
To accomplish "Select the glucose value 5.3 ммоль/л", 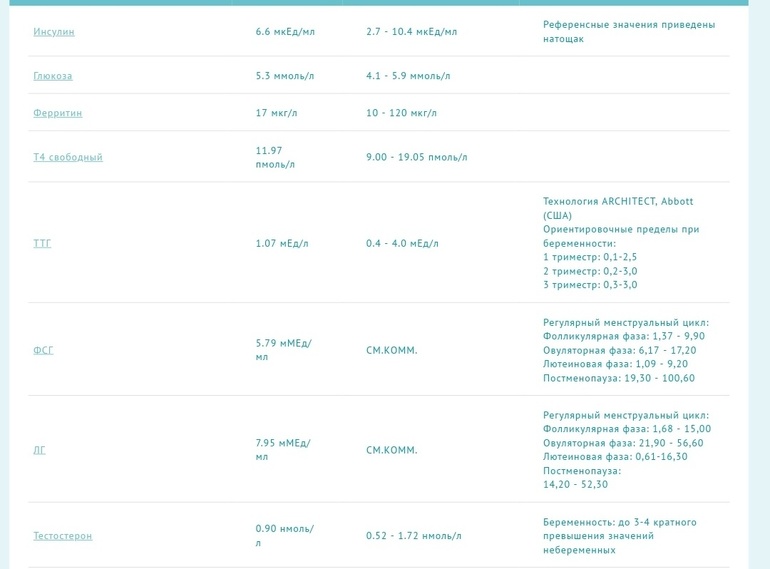I will [x=285, y=76].
